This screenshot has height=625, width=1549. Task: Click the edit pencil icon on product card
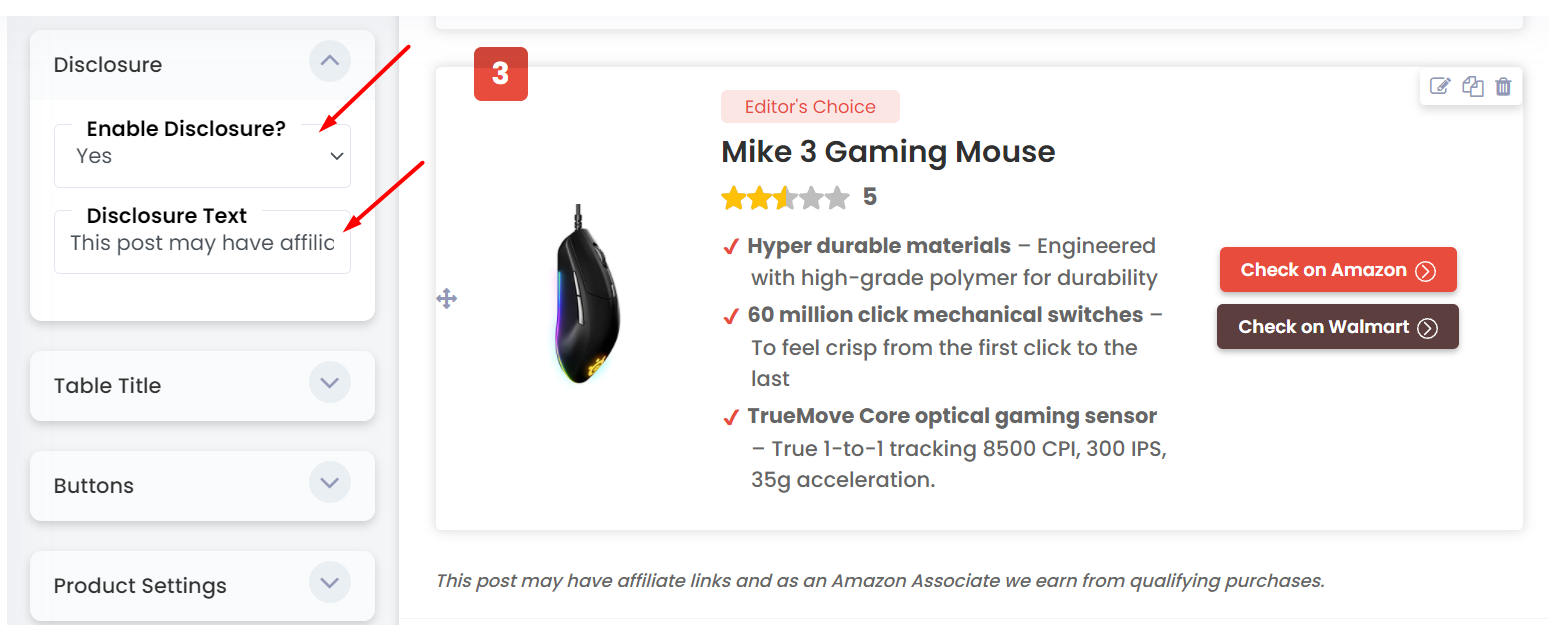point(1440,86)
